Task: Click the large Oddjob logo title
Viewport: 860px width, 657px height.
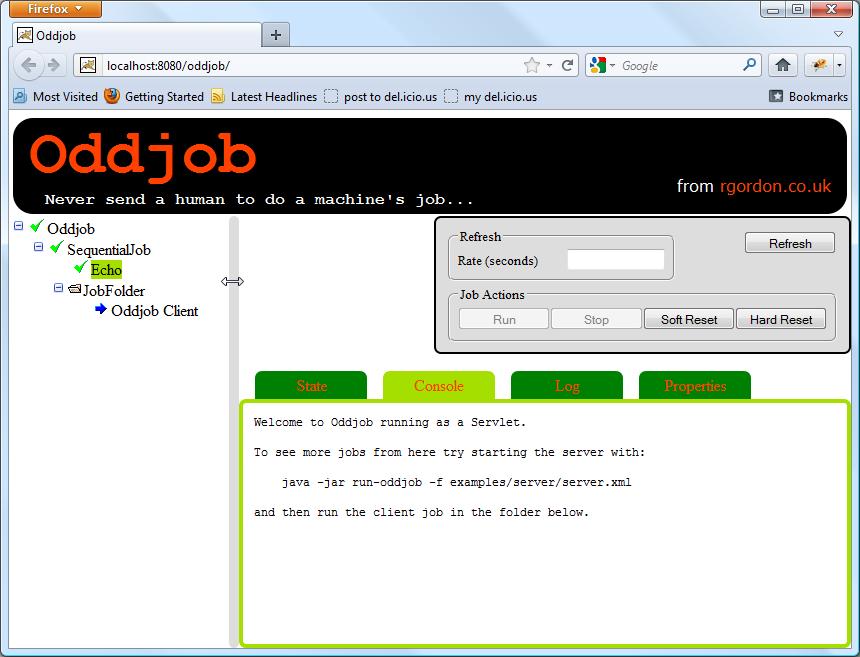Action: [x=143, y=157]
